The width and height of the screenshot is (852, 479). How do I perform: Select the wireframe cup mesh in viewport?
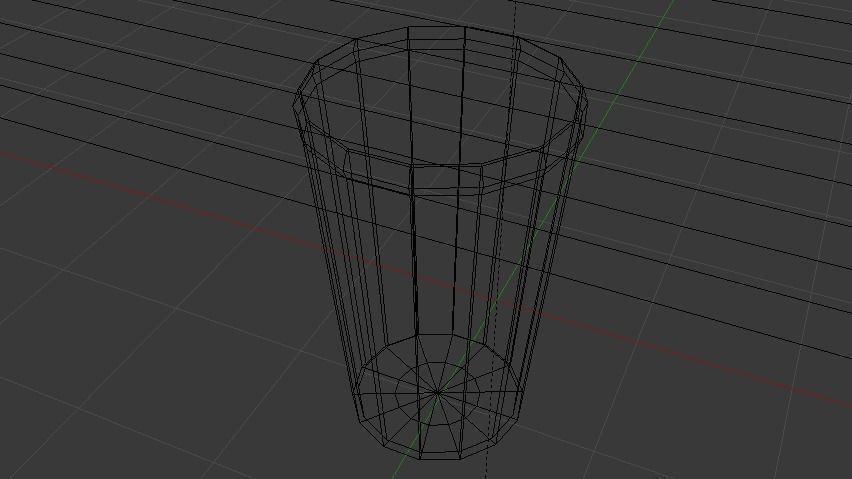(x=441, y=242)
